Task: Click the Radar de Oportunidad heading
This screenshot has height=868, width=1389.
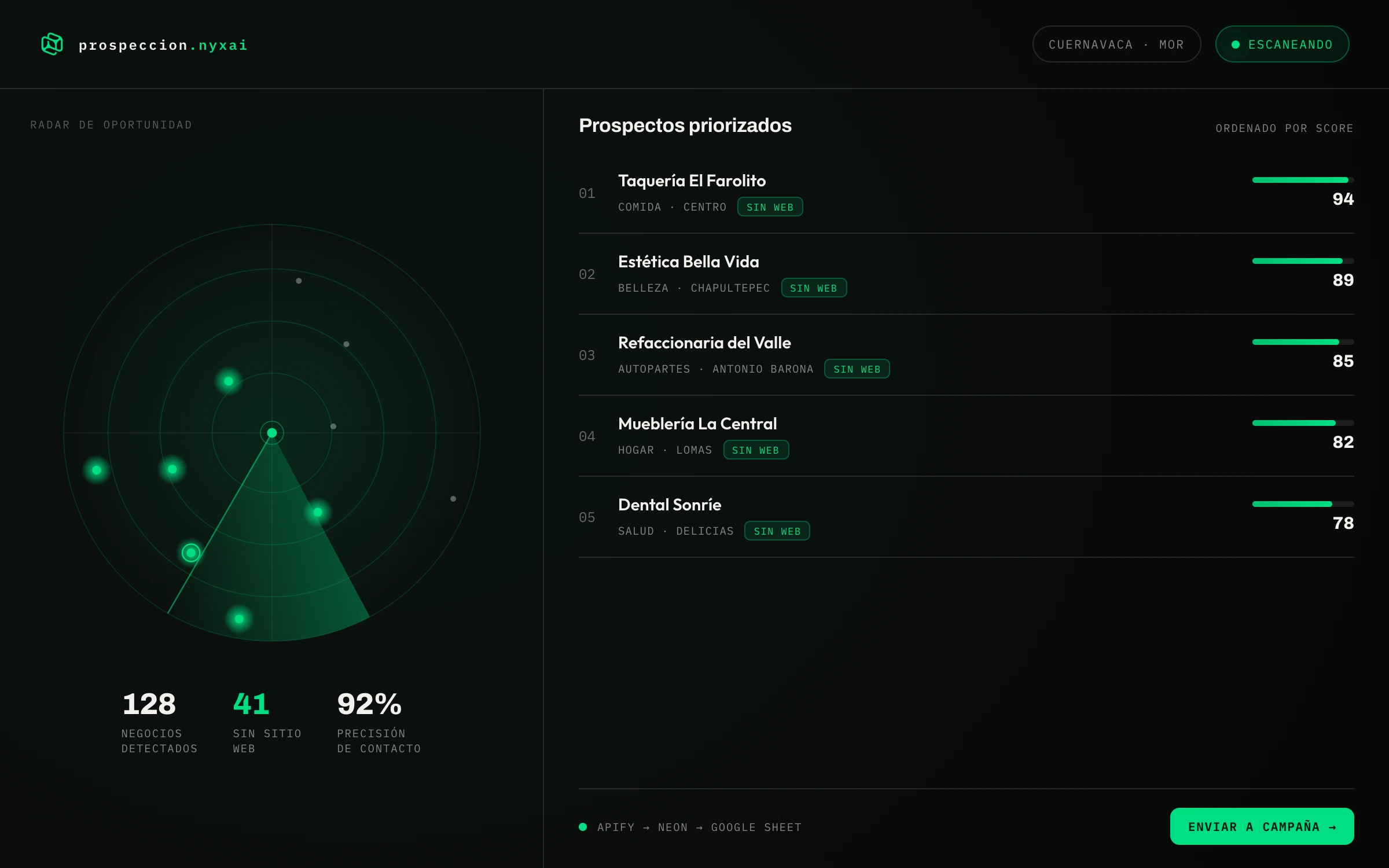Action: (111, 125)
